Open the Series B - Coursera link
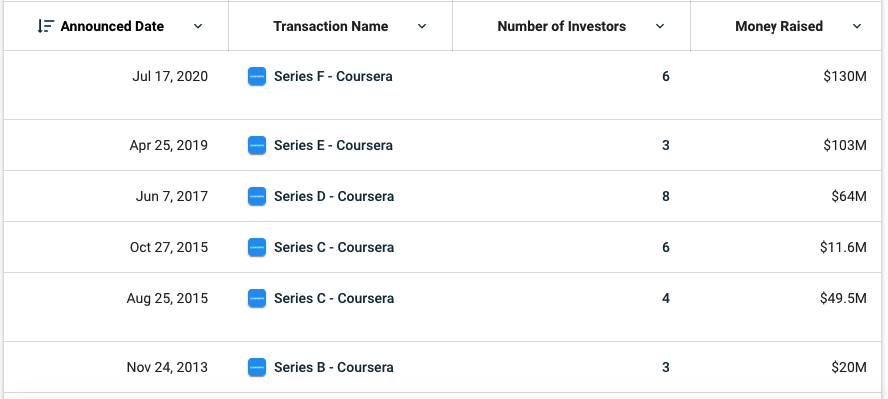Screen dimensions: 888x399 [334, 367]
